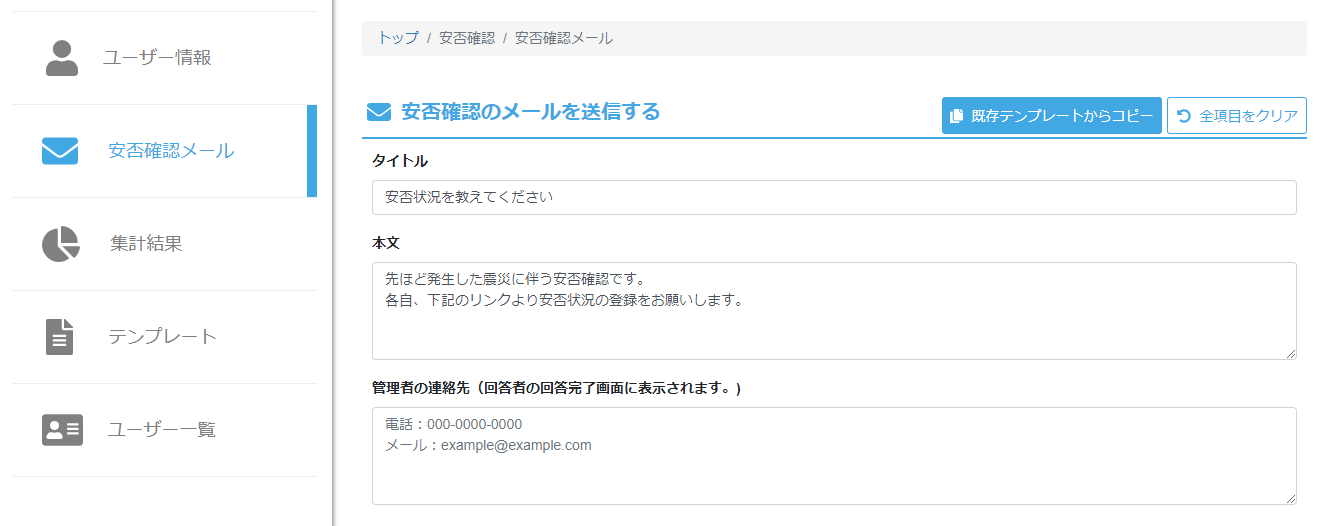Viewport: 1327px width, 526px height.
Task: Click the 管理者の連絡先 field label
Action: point(557,387)
